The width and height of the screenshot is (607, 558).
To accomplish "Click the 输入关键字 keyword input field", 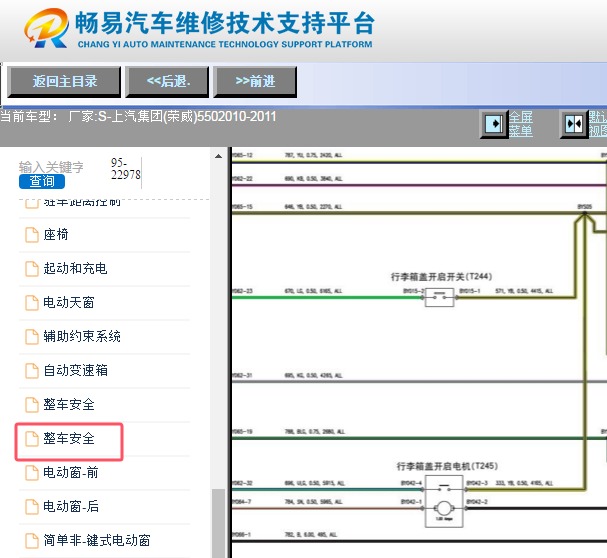I will 51,167.
